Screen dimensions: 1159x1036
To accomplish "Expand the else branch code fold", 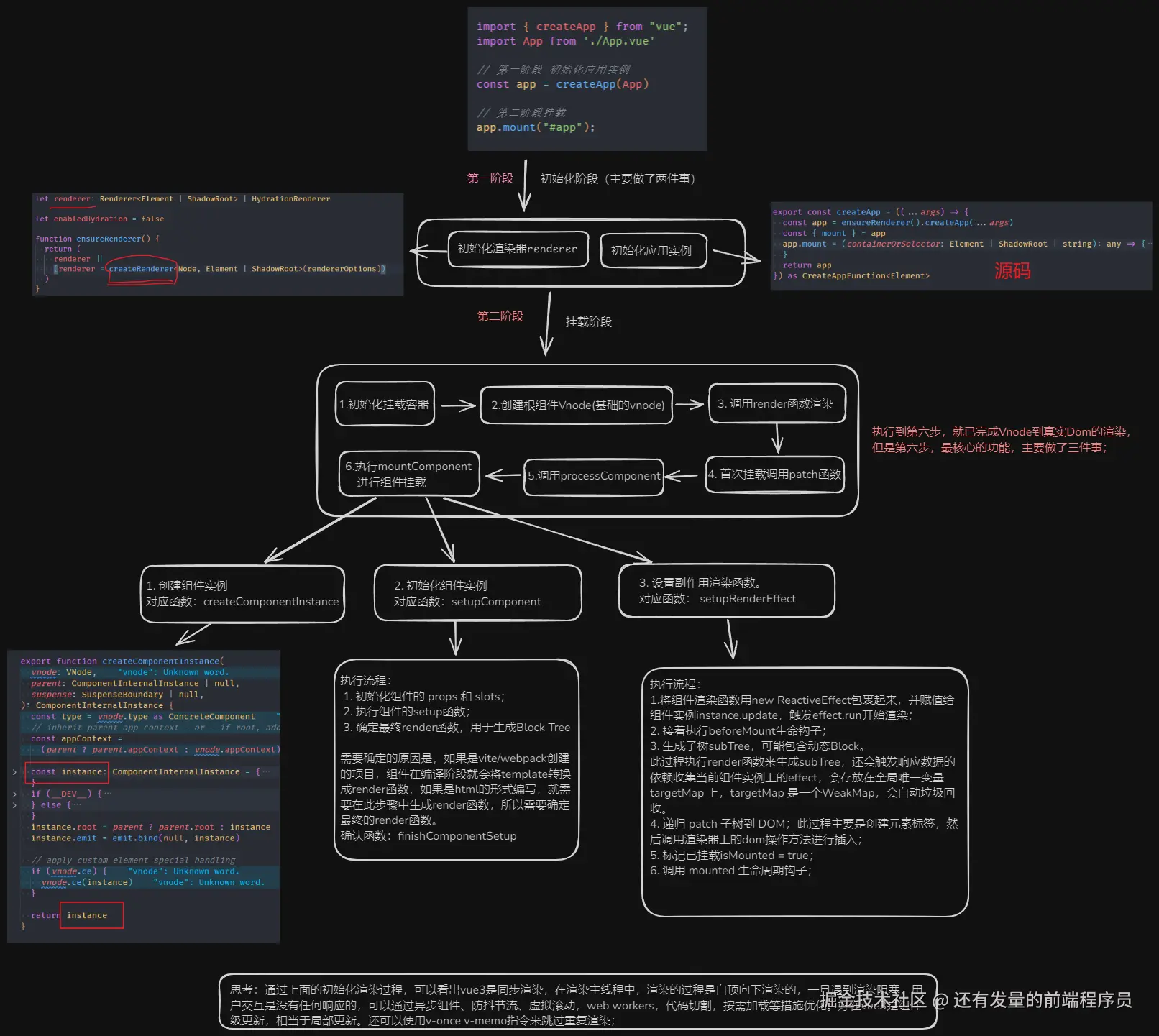I will [x=14, y=804].
